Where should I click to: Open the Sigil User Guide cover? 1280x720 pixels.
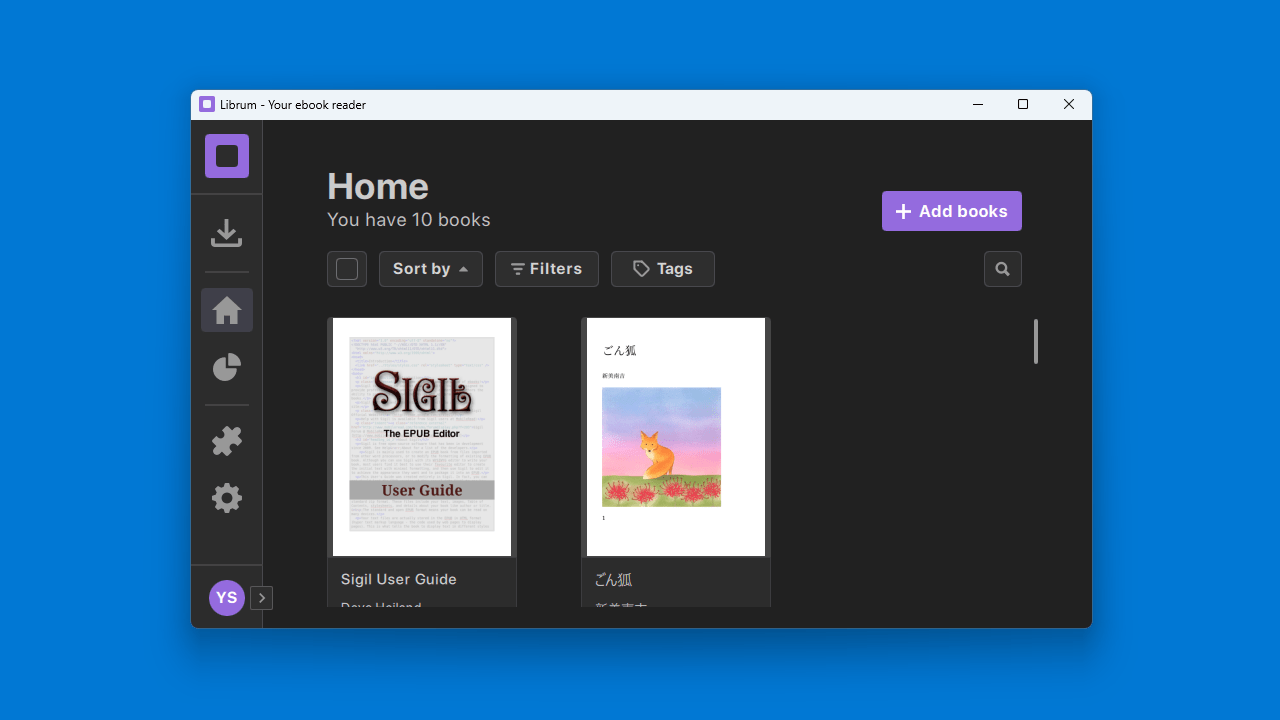422,437
